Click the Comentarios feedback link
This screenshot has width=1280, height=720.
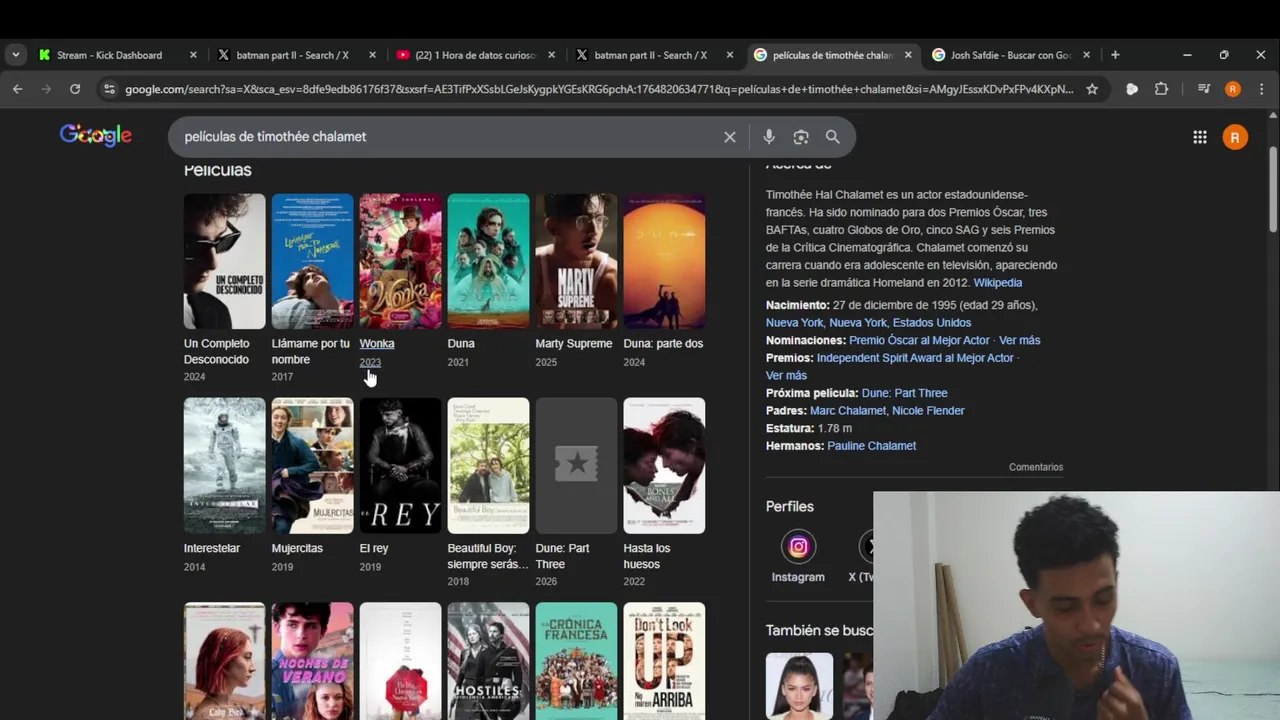click(1036, 467)
